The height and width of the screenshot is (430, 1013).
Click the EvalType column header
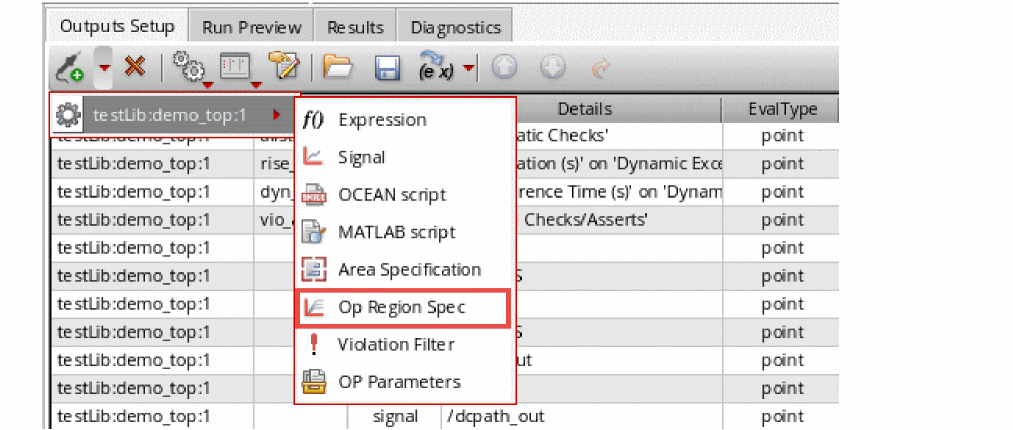click(x=782, y=109)
